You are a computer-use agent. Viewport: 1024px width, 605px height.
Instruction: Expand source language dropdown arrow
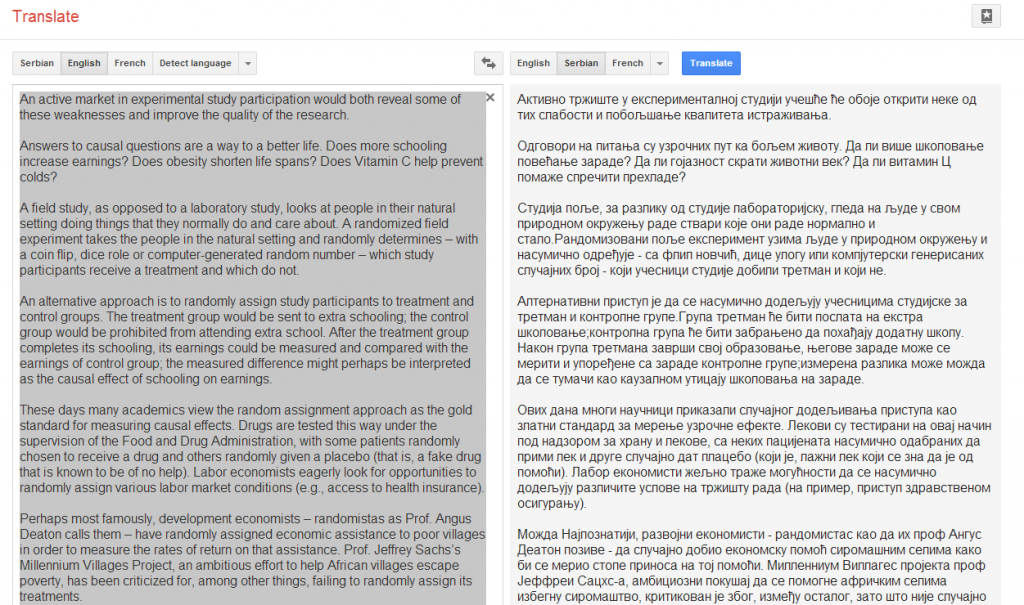click(x=248, y=63)
